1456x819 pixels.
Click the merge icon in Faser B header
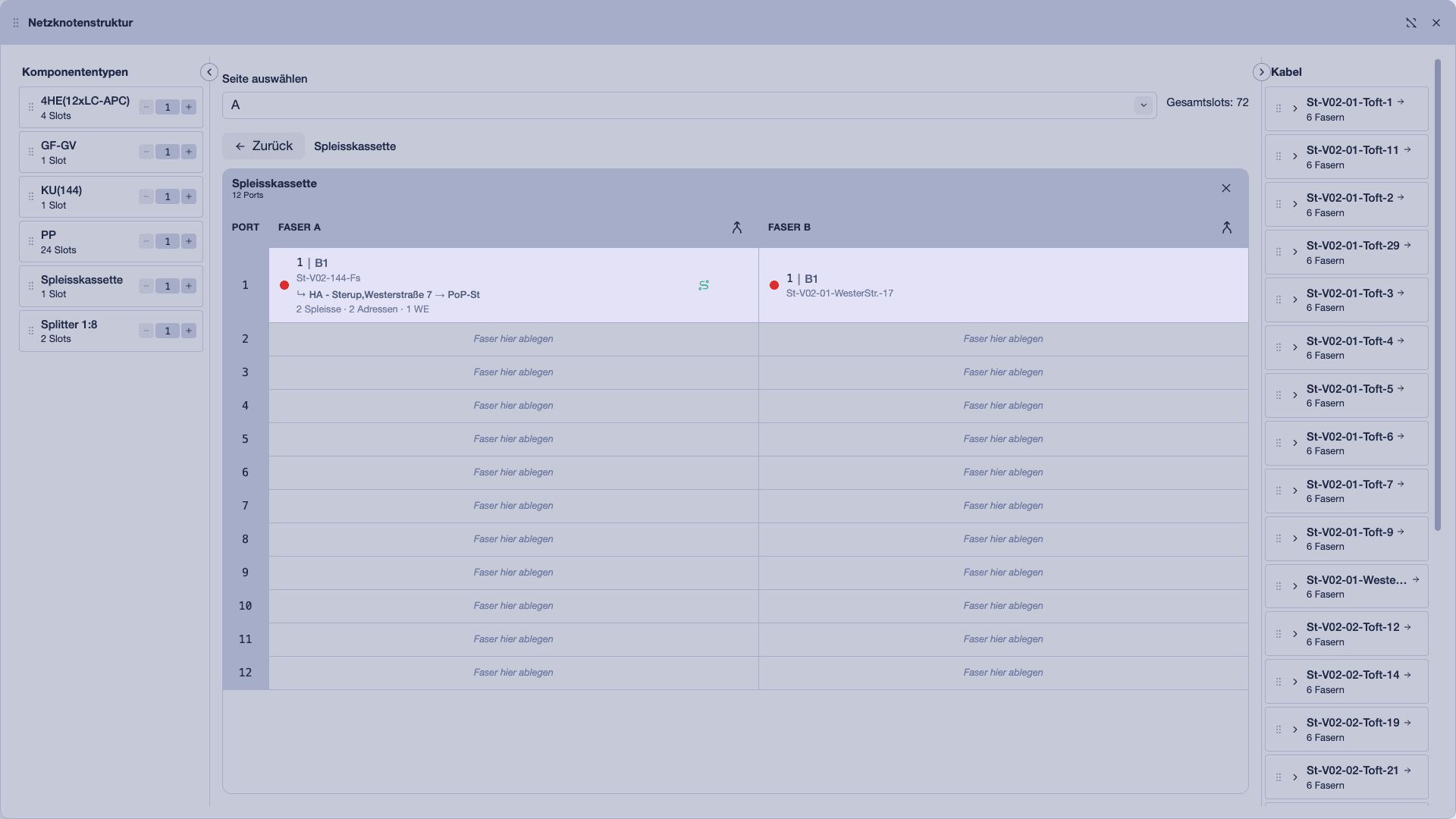(1226, 227)
